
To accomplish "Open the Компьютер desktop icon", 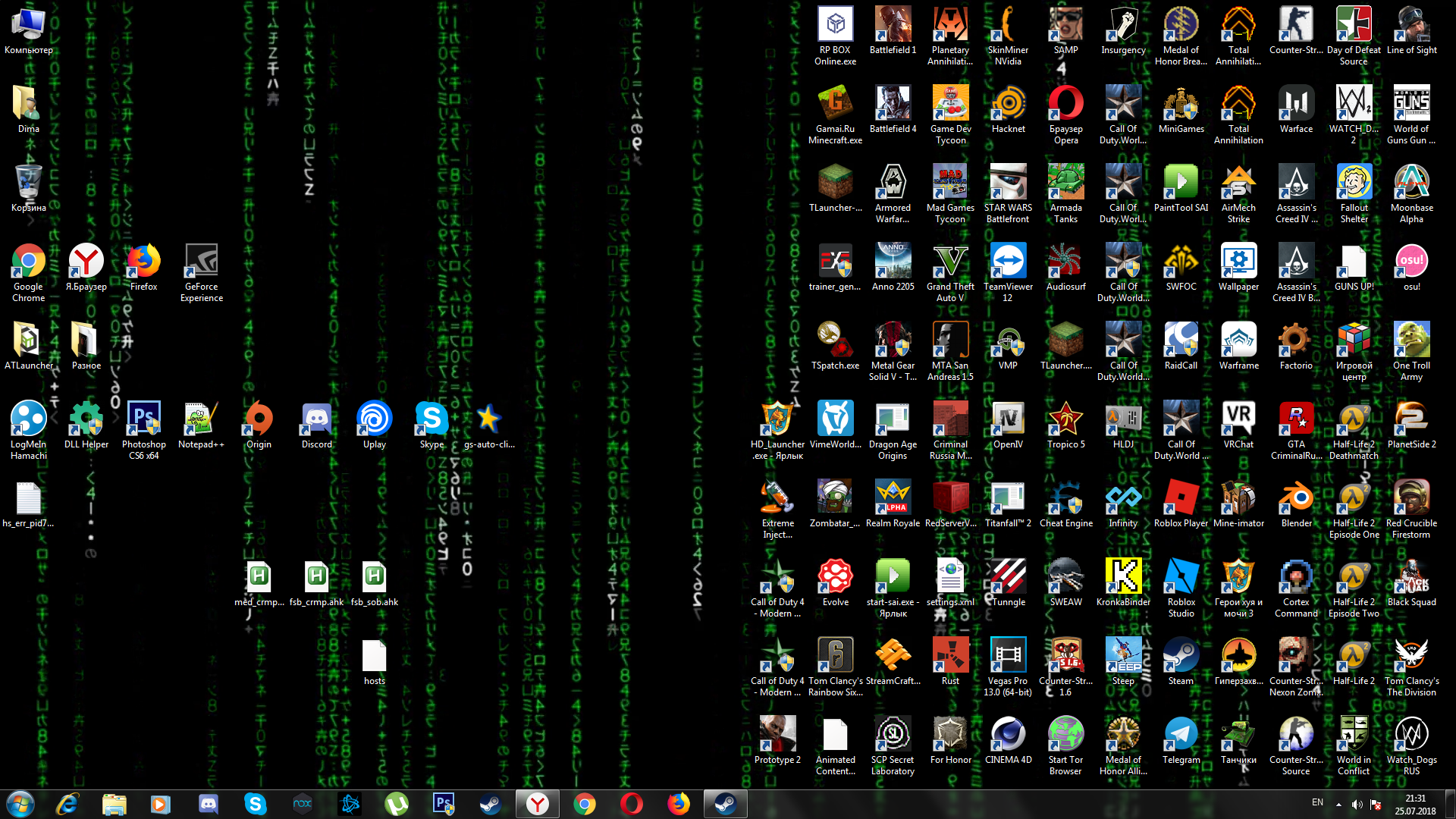I will [29, 30].
